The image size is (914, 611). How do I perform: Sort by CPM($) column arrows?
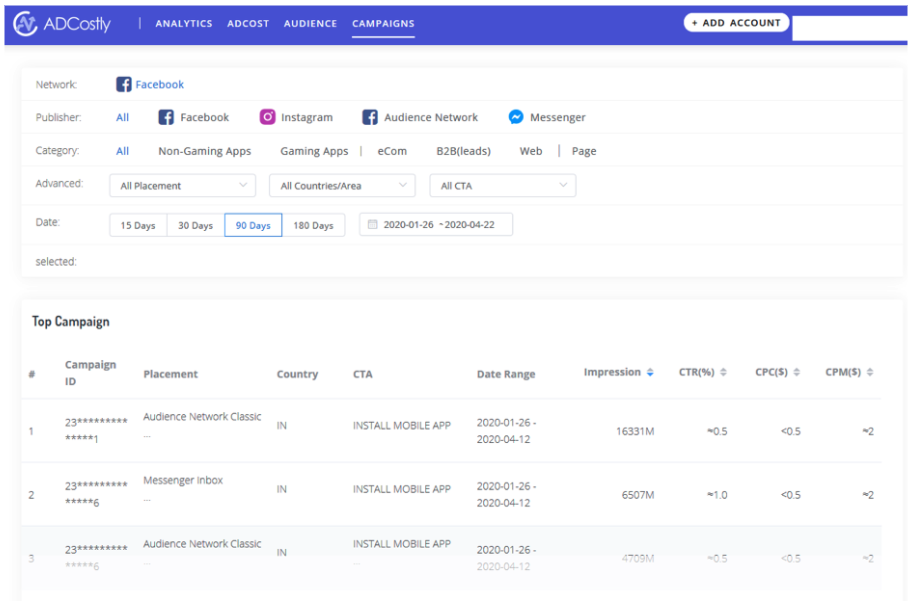pyautogui.click(x=870, y=373)
